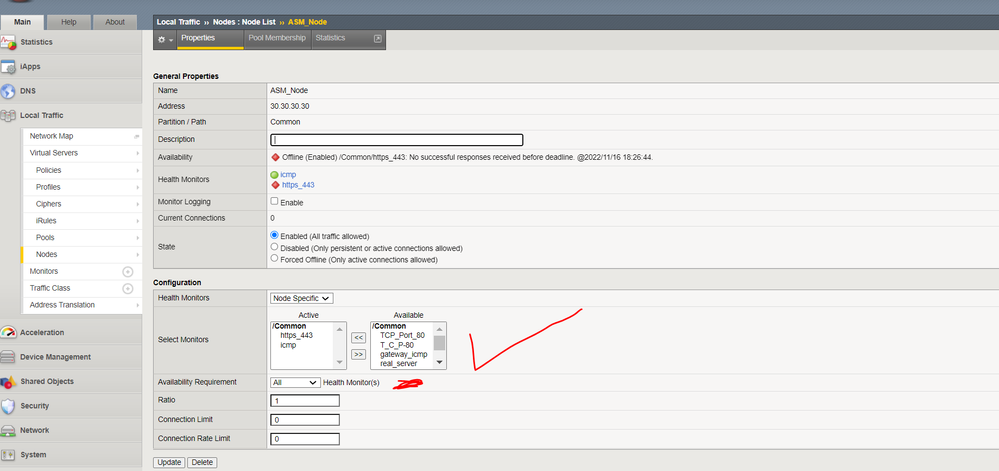This screenshot has width=999, height=471.
Task: Select Disabled state radio button
Action: [x=275, y=247]
